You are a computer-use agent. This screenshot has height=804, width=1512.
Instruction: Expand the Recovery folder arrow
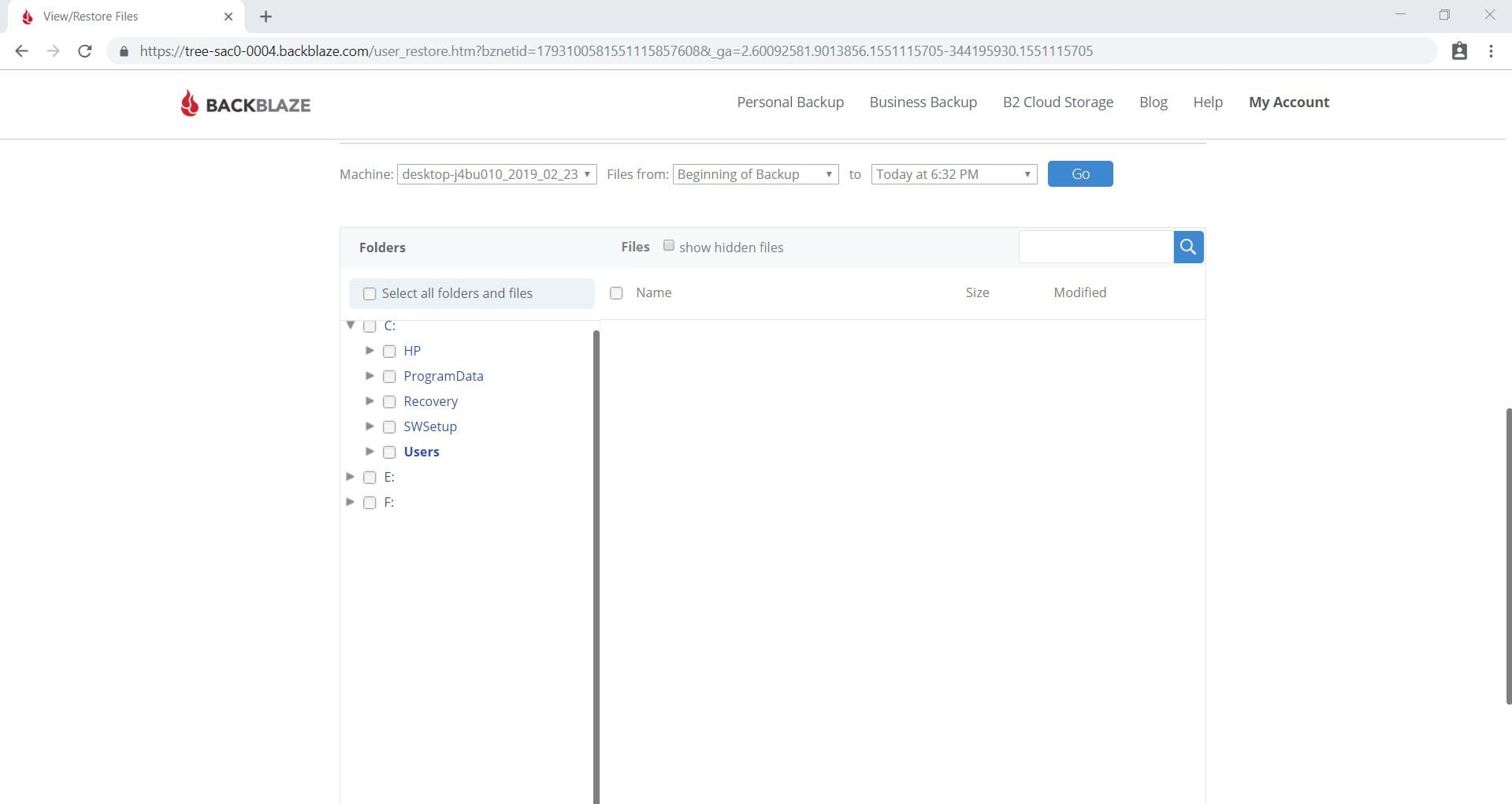point(370,400)
